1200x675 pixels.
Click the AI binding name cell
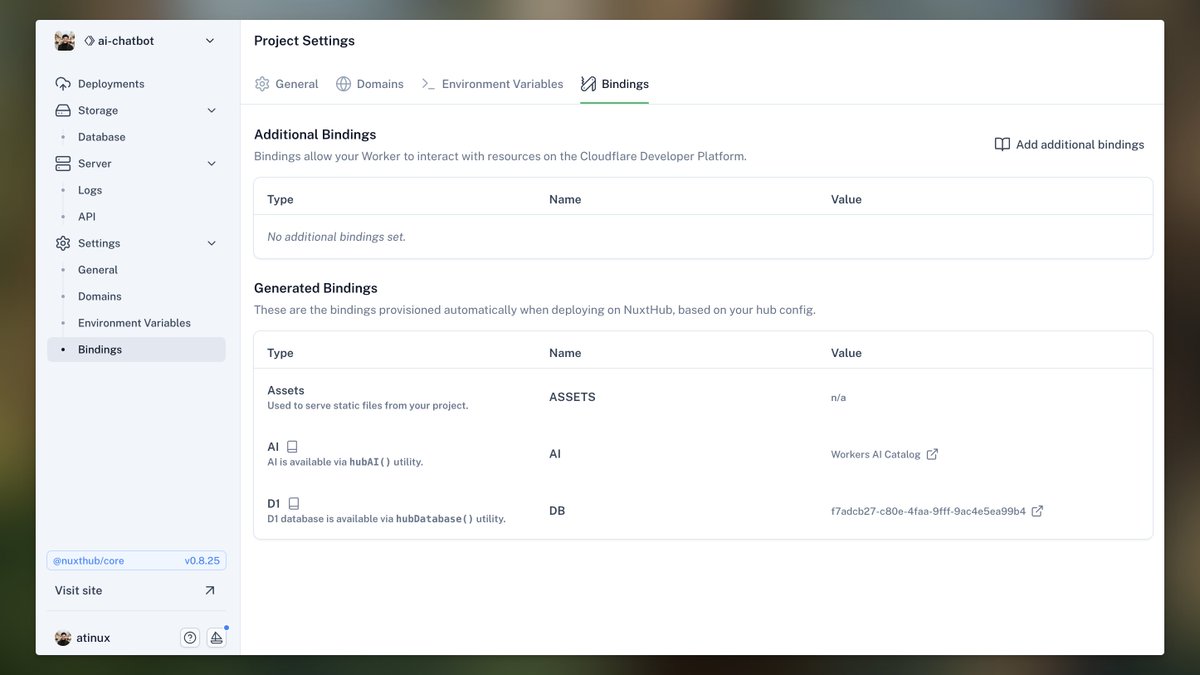click(x=555, y=454)
